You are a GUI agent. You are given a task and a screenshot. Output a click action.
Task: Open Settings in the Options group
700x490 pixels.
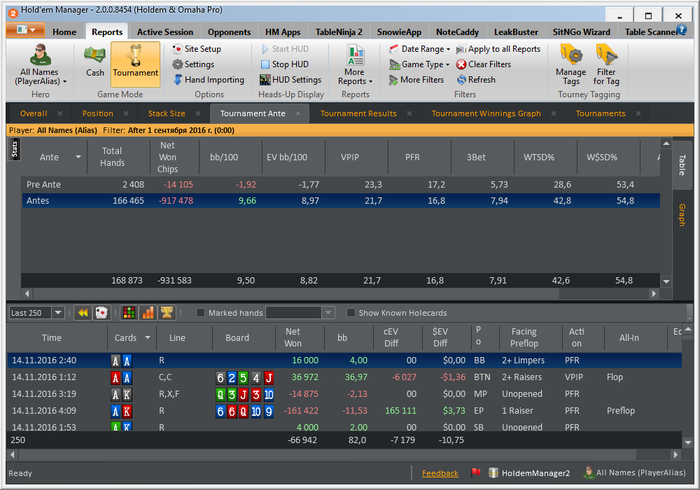point(193,64)
